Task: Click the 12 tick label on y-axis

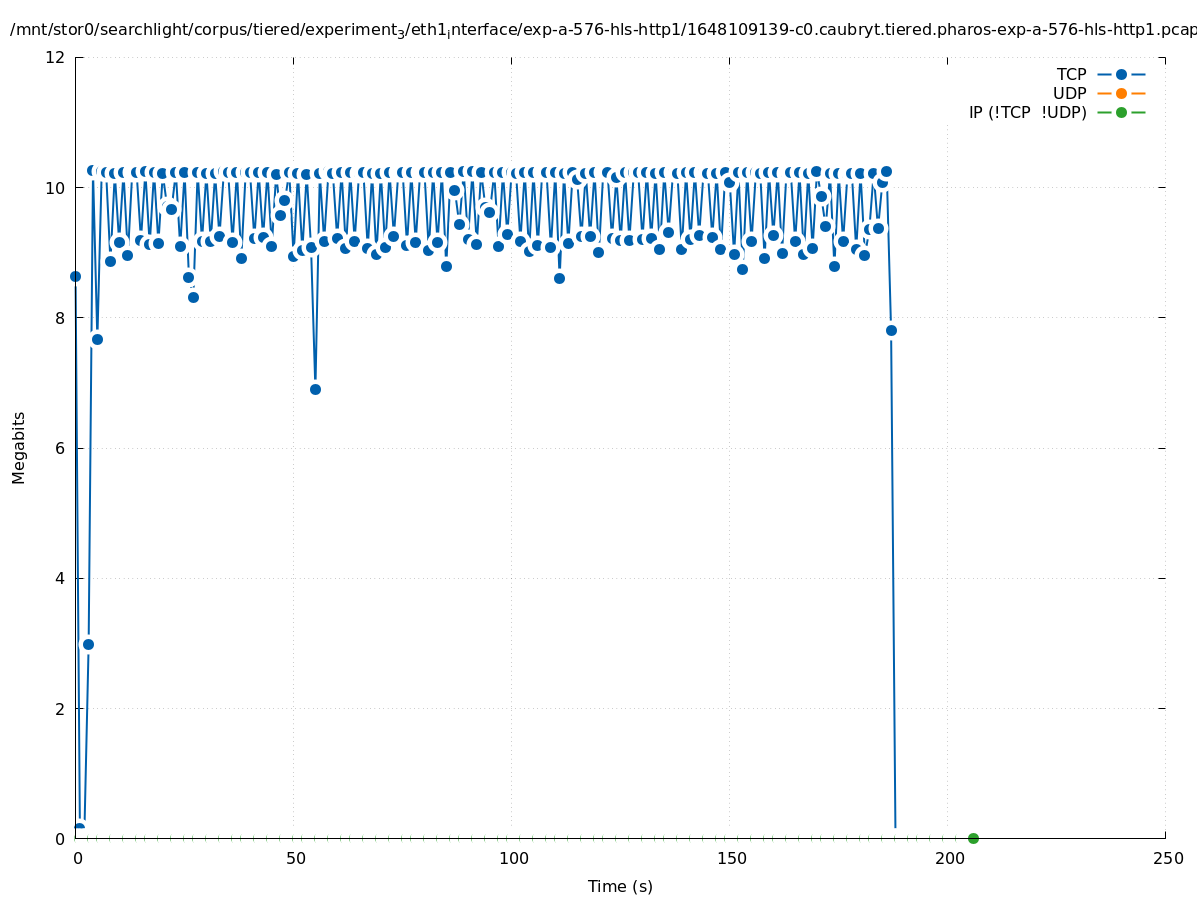Action: click(56, 57)
